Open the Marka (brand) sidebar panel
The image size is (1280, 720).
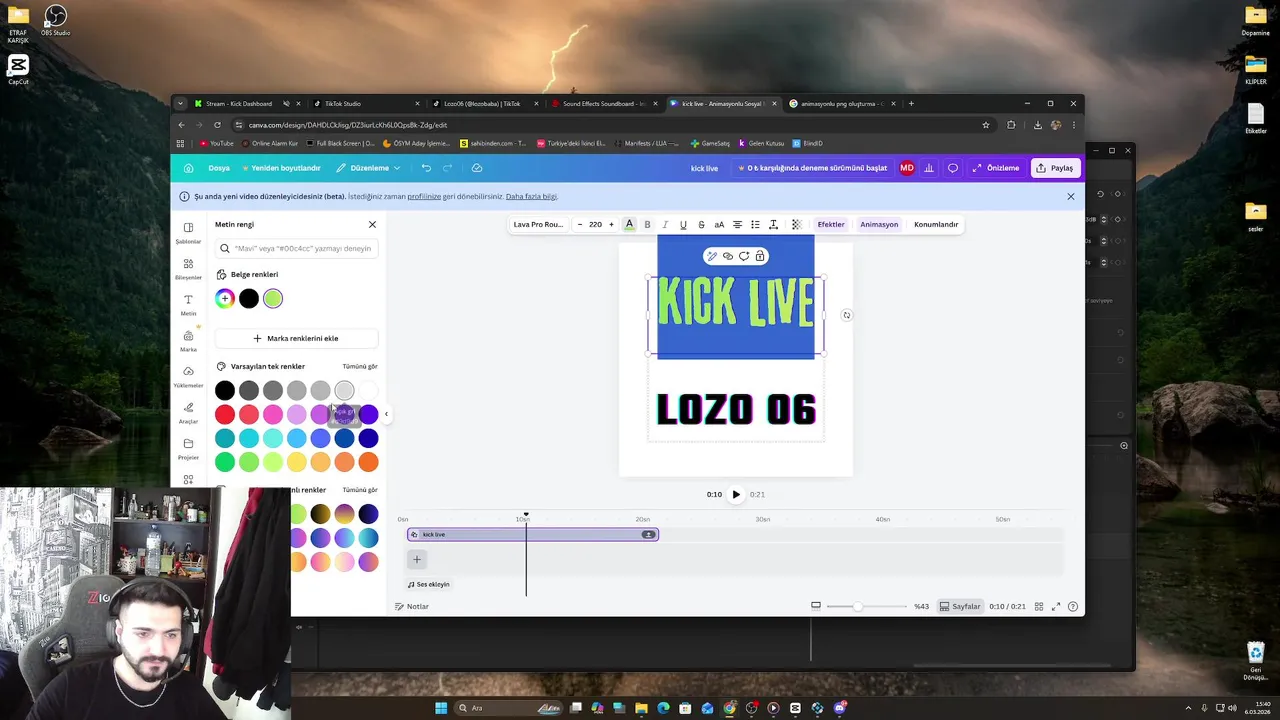[188, 341]
